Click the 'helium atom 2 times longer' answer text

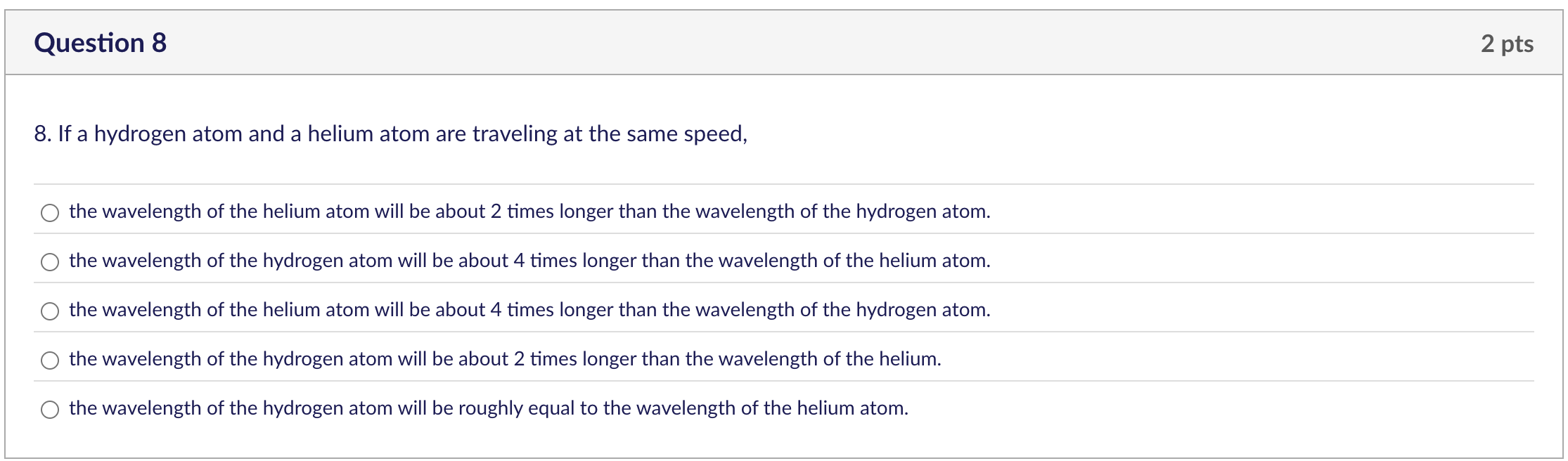tap(527, 211)
